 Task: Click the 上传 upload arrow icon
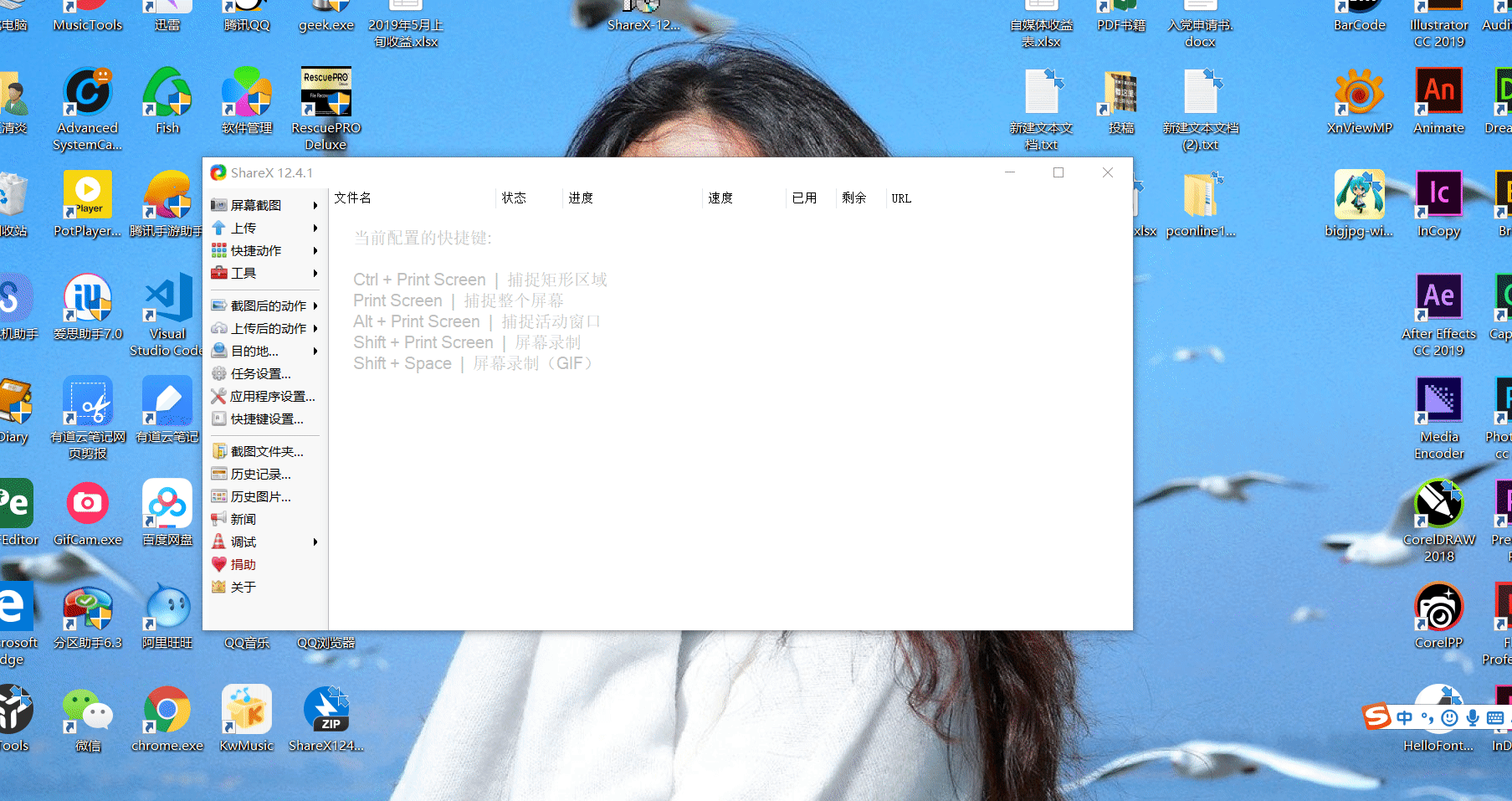pos(219,228)
